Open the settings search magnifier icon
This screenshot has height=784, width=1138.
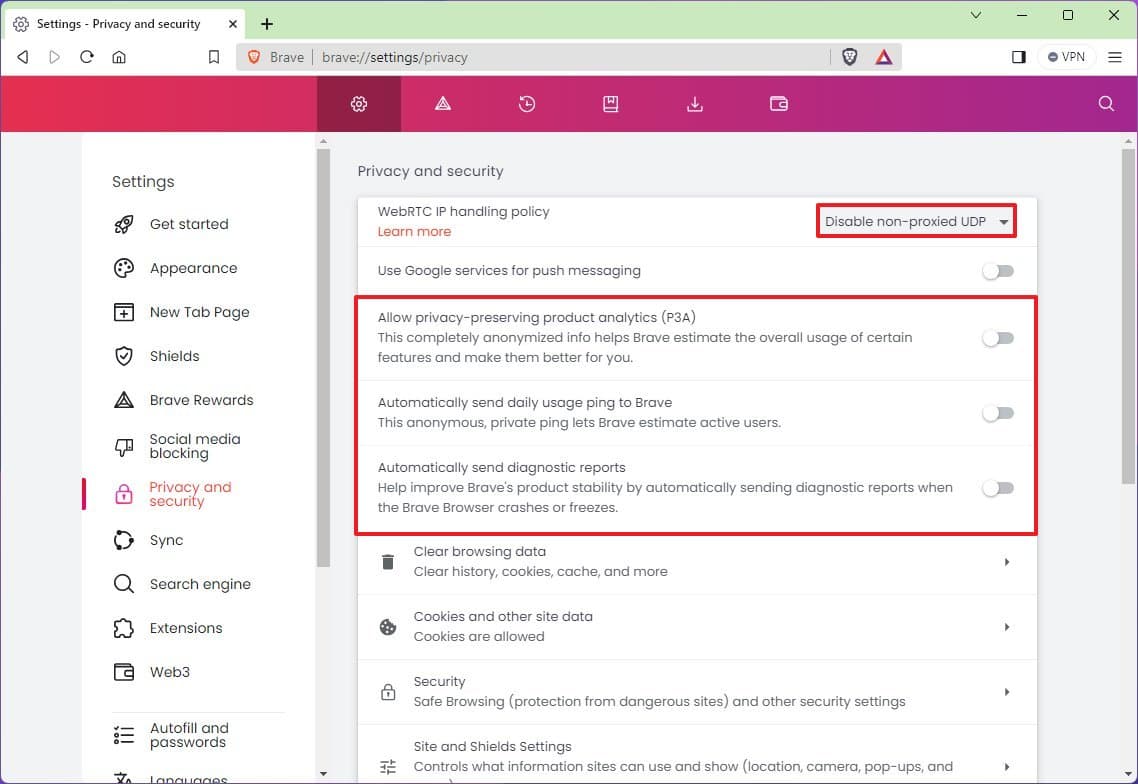1105,103
